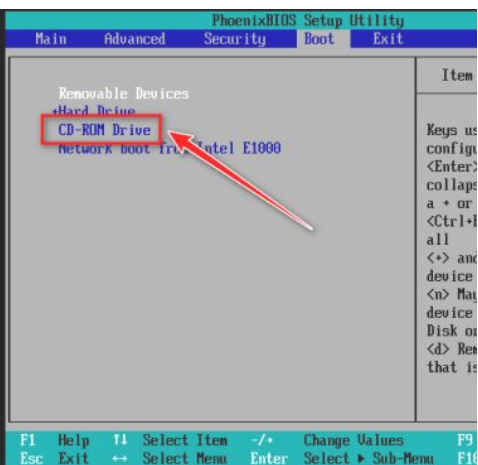Click the F9 key hint

tap(465, 440)
